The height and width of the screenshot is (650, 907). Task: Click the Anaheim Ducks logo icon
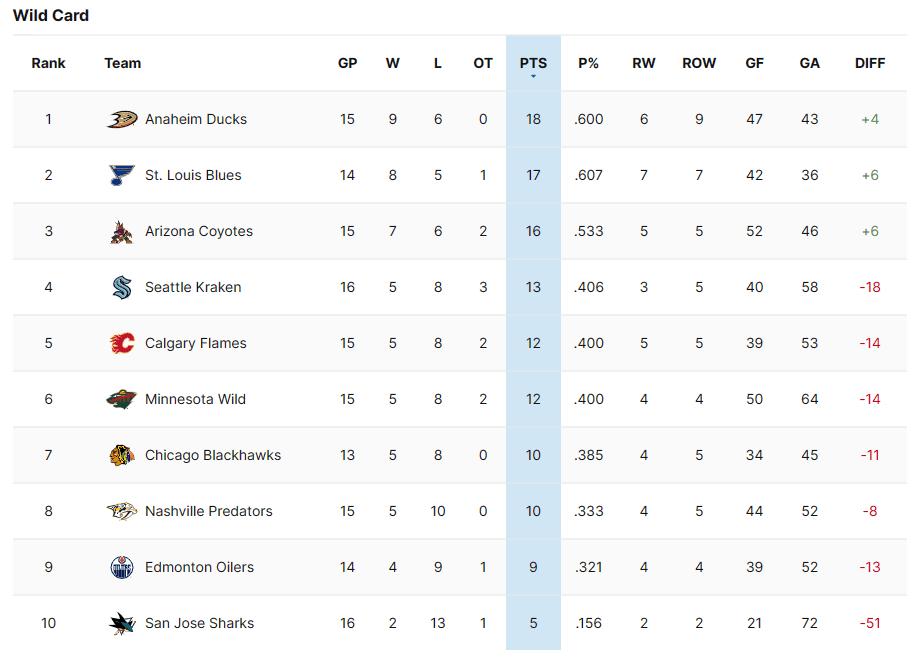[x=122, y=119]
